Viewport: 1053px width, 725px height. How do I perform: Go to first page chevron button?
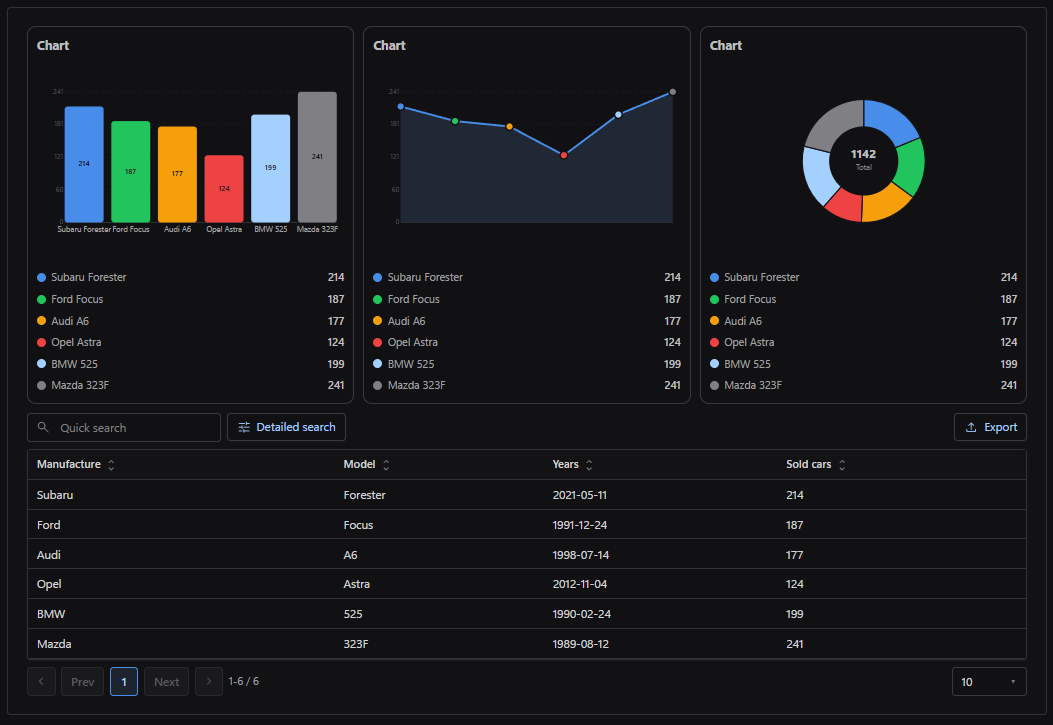pyautogui.click(x=42, y=681)
